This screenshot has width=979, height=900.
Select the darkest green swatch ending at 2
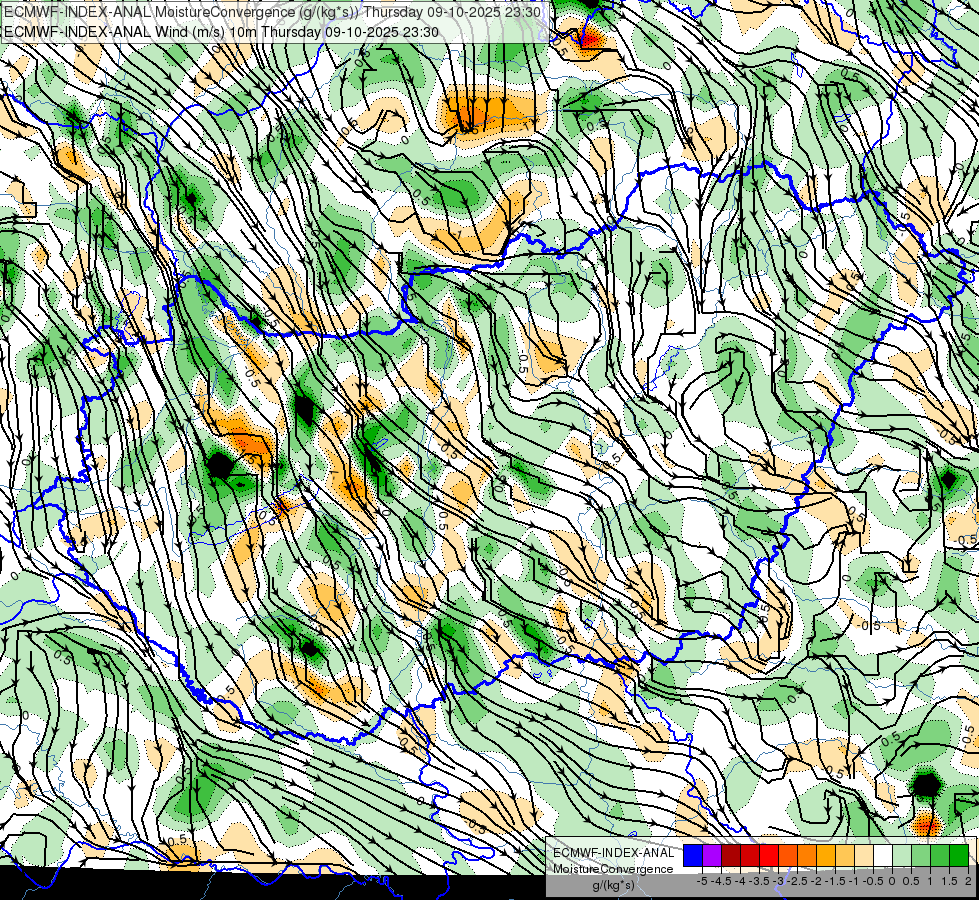click(x=960, y=856)
